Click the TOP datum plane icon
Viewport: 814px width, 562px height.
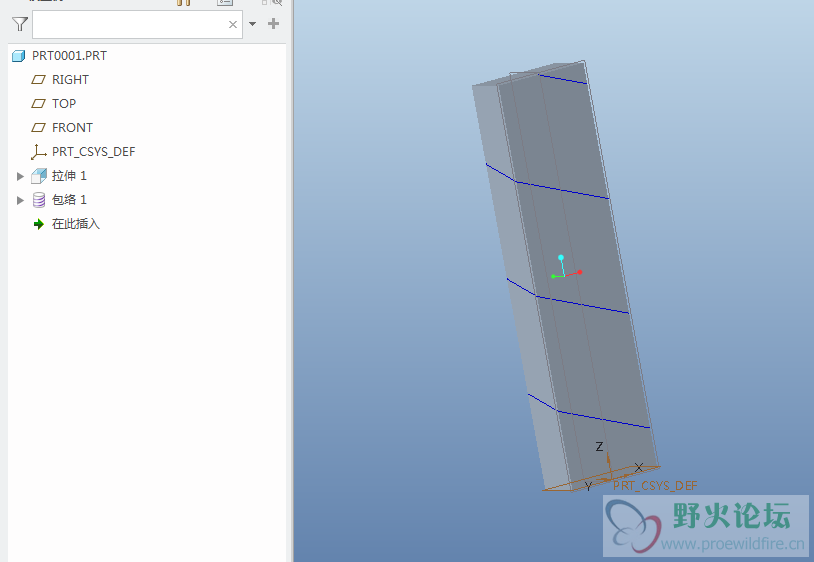[38, 103]
